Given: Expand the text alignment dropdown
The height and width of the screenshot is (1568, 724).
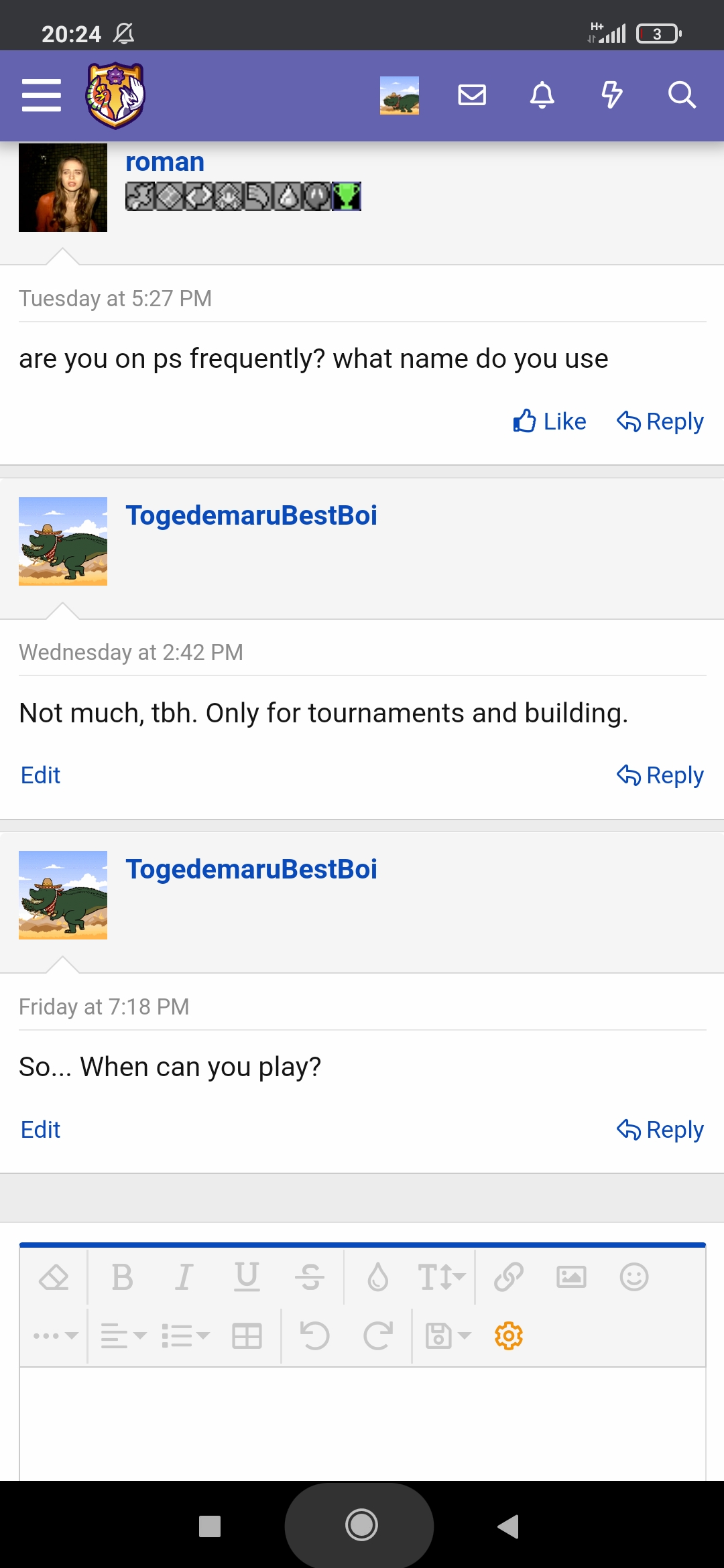Looking at the screenshot, I should pyautogui.click(x=123, y=1335).
